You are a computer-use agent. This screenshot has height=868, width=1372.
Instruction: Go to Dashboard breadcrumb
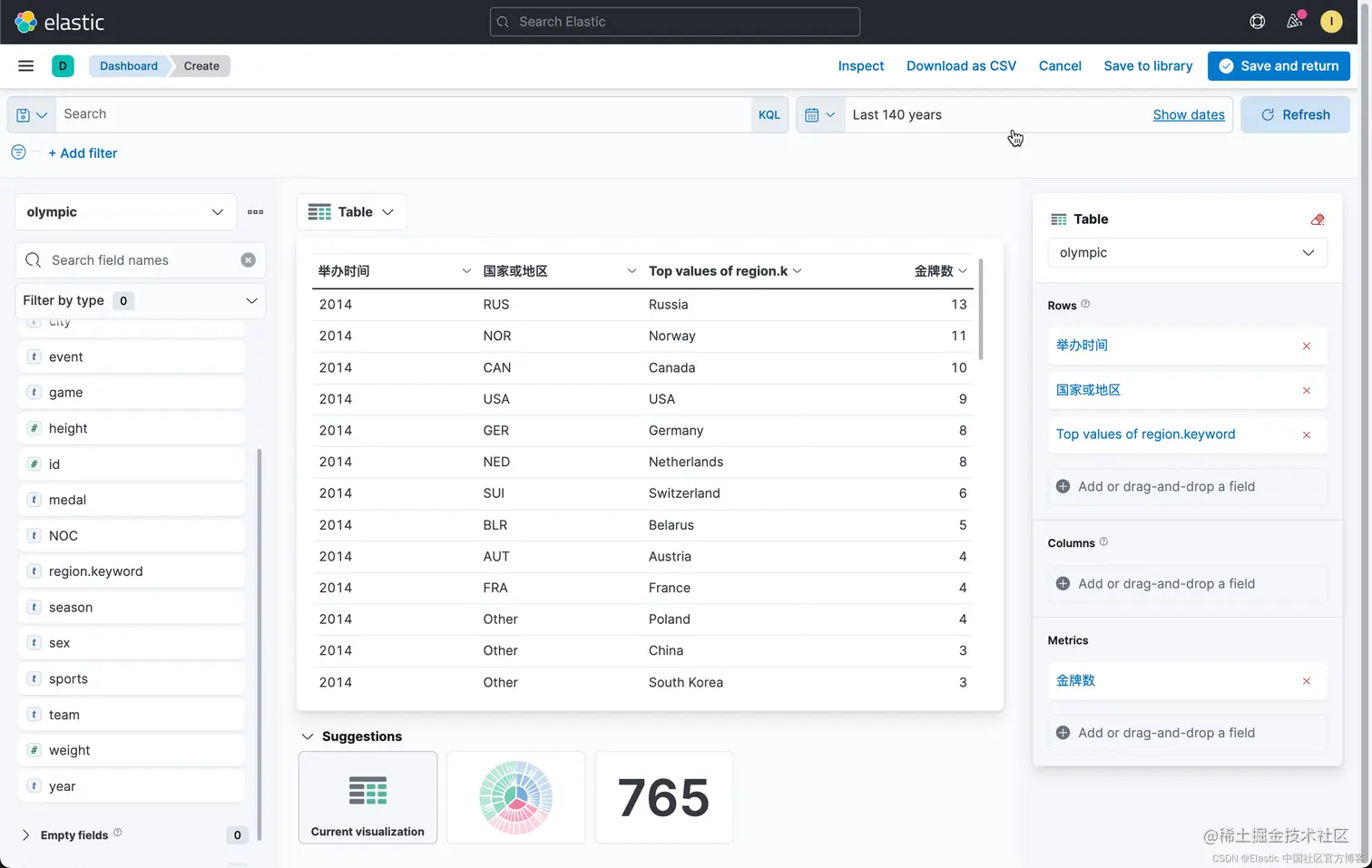coord(128,65)
